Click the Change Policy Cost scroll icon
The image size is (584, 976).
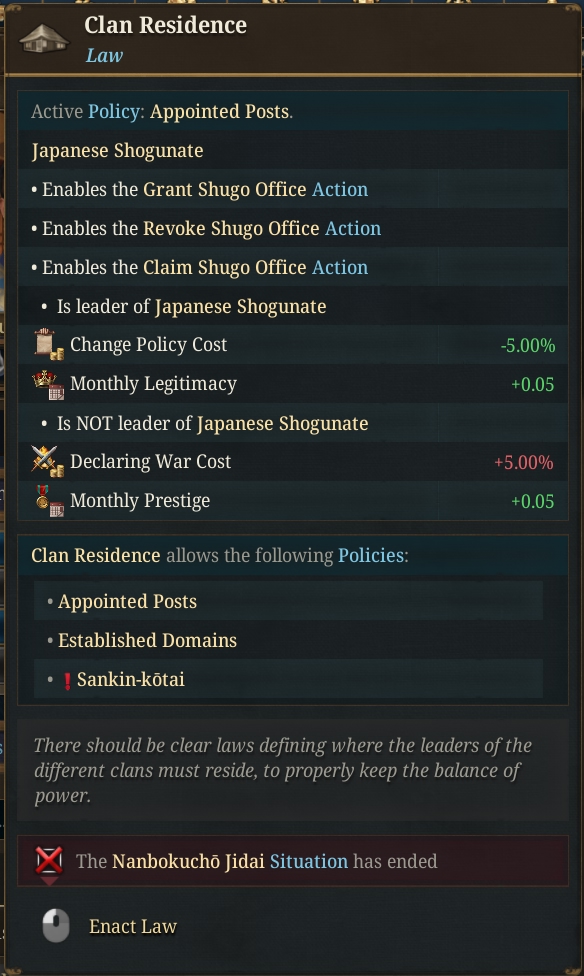tap(49, 345)
